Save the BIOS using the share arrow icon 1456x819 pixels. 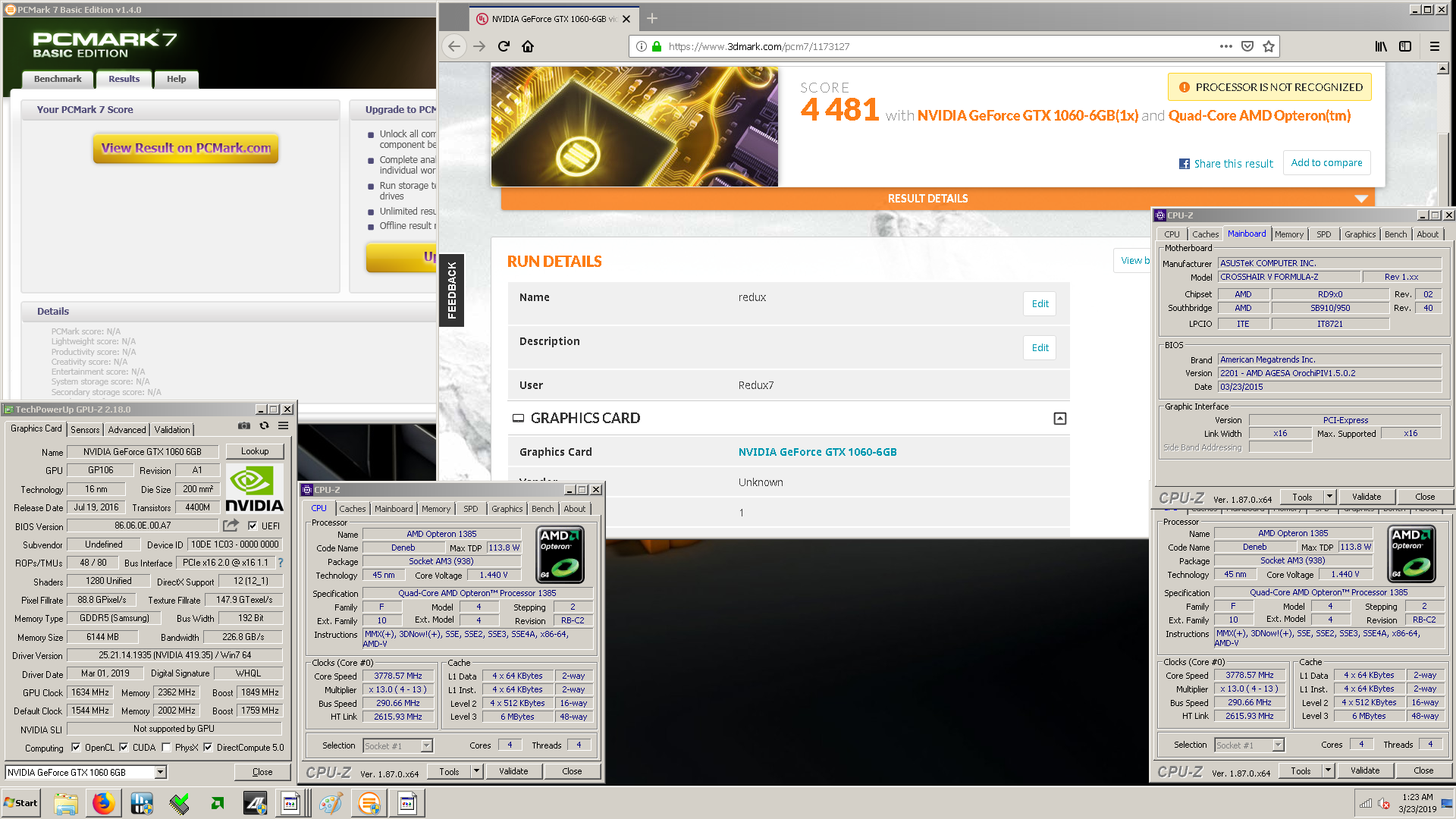(231, 526)
